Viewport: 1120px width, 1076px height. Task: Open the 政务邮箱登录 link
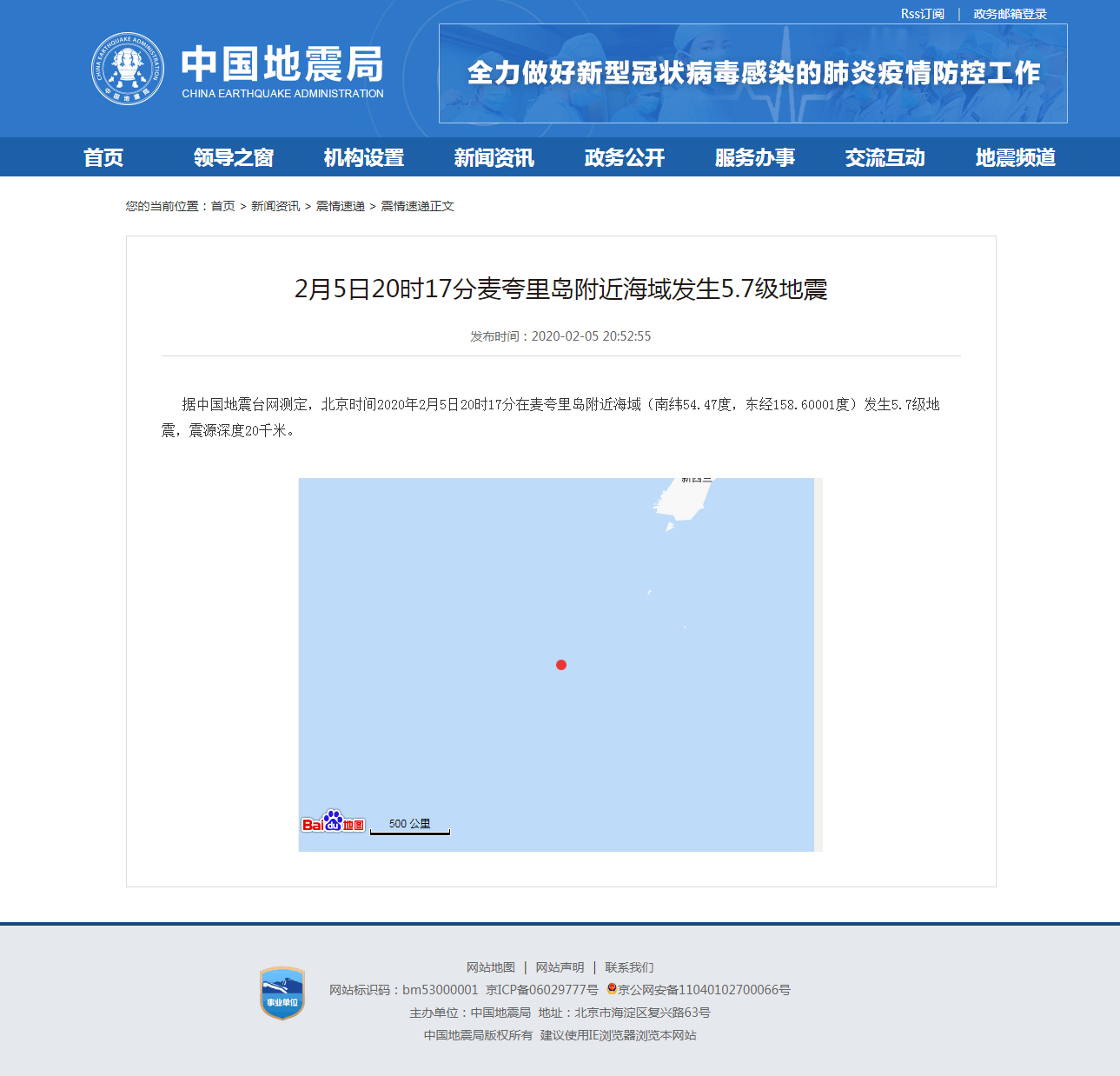coord(1010,14)
